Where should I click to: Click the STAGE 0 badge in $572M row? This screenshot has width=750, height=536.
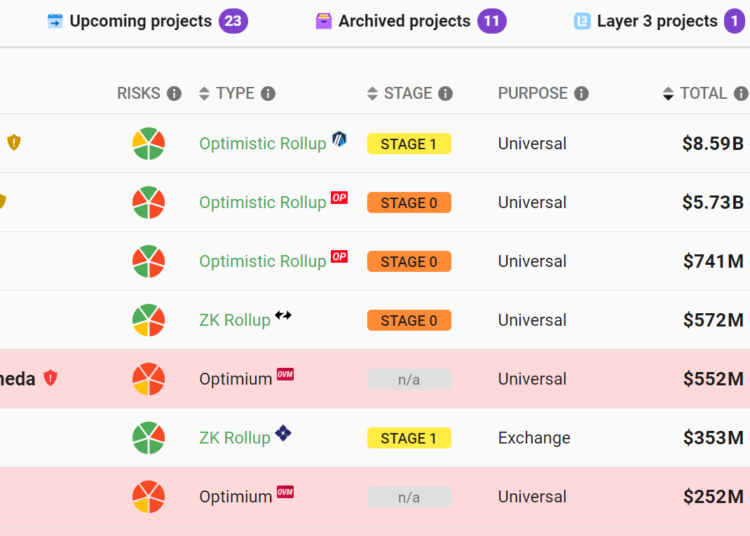point(409,321)
